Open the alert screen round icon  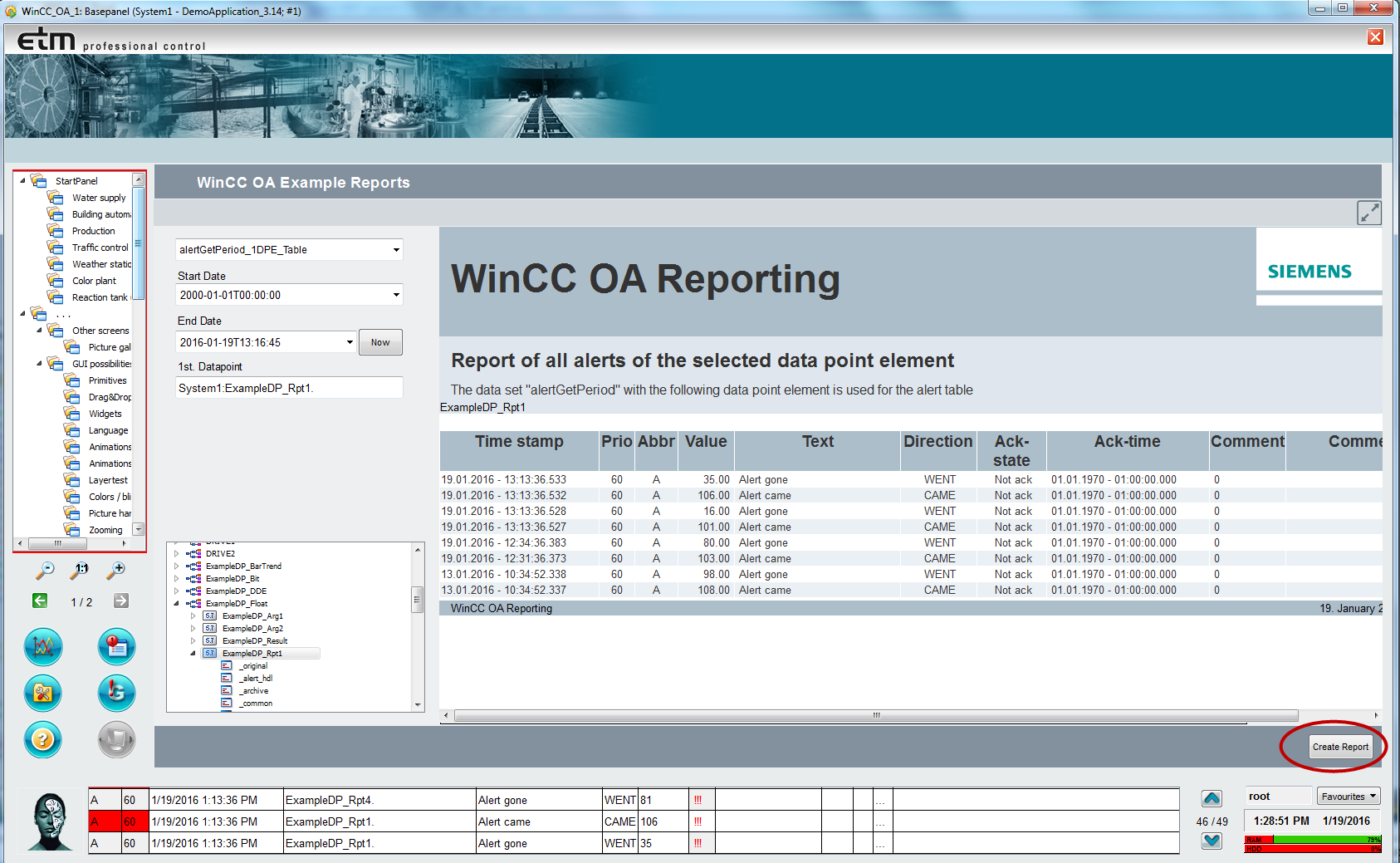(116, 646)
